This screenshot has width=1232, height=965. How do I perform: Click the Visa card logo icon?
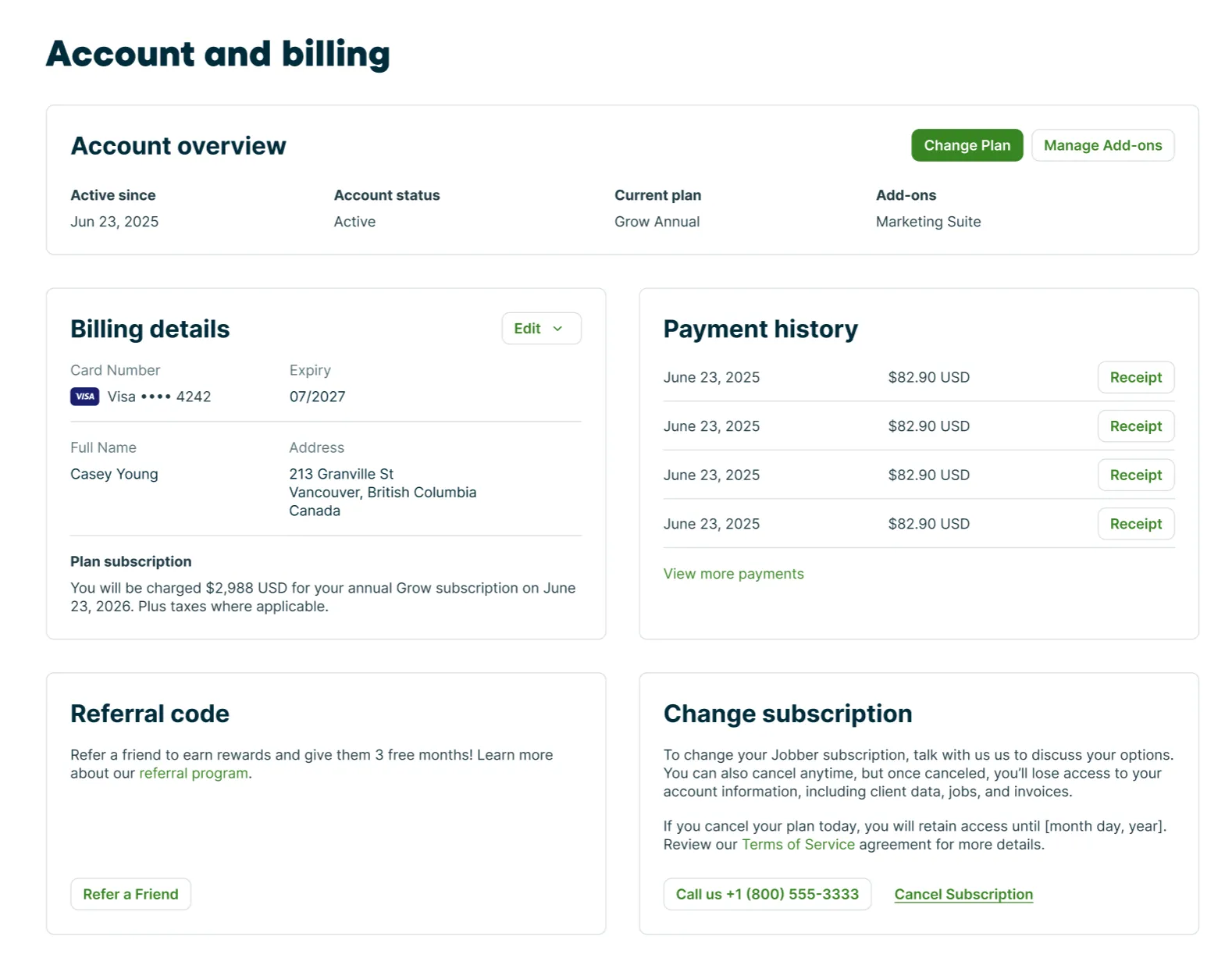point(85,397)
